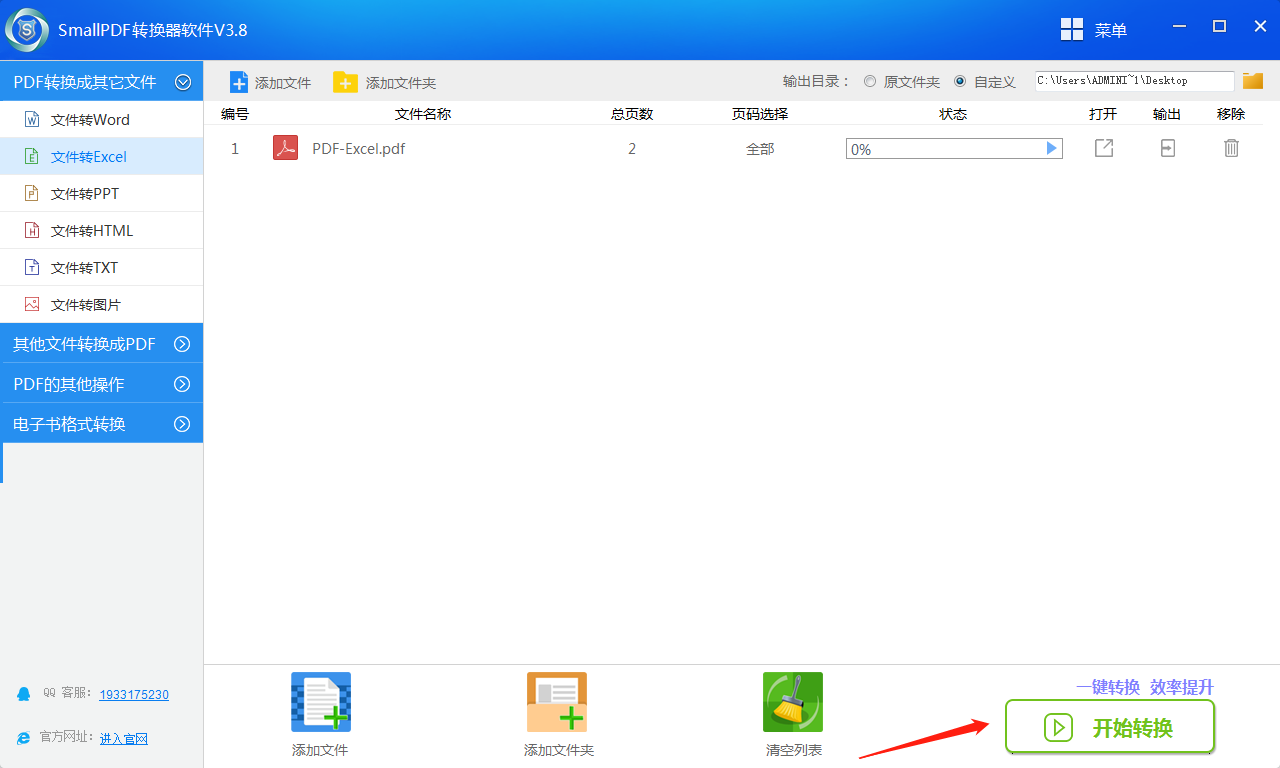Screen dimensions: 1280x768
Task: Select 文件转TXT in sidebar
Action: pyautogui.click(x=101, y=268)
